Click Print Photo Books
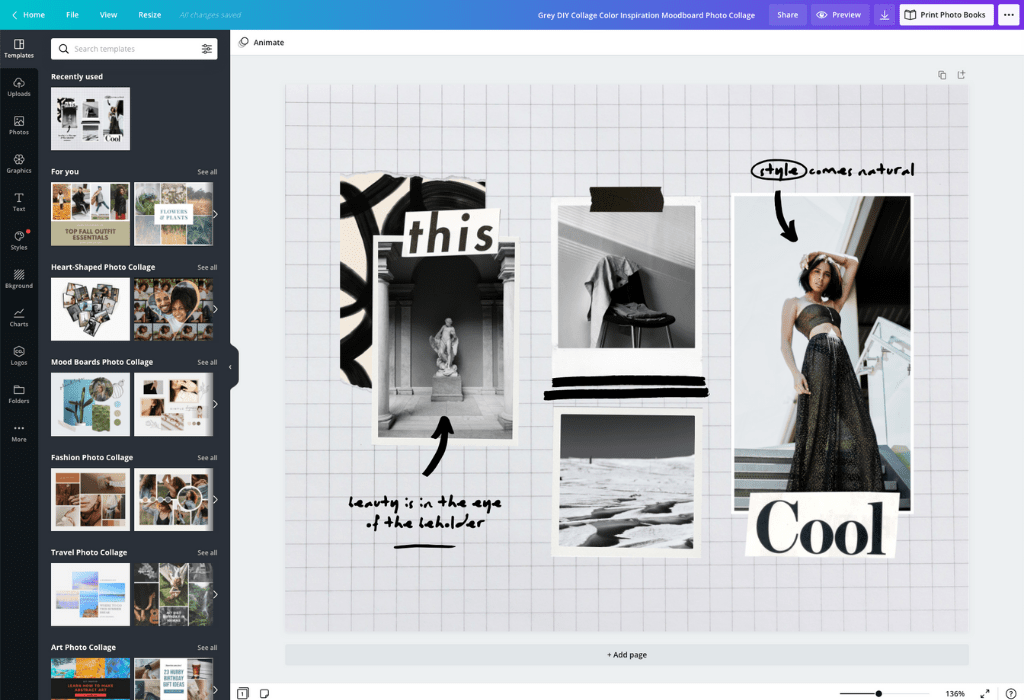 pyautogui.click(x=945, y=15)
